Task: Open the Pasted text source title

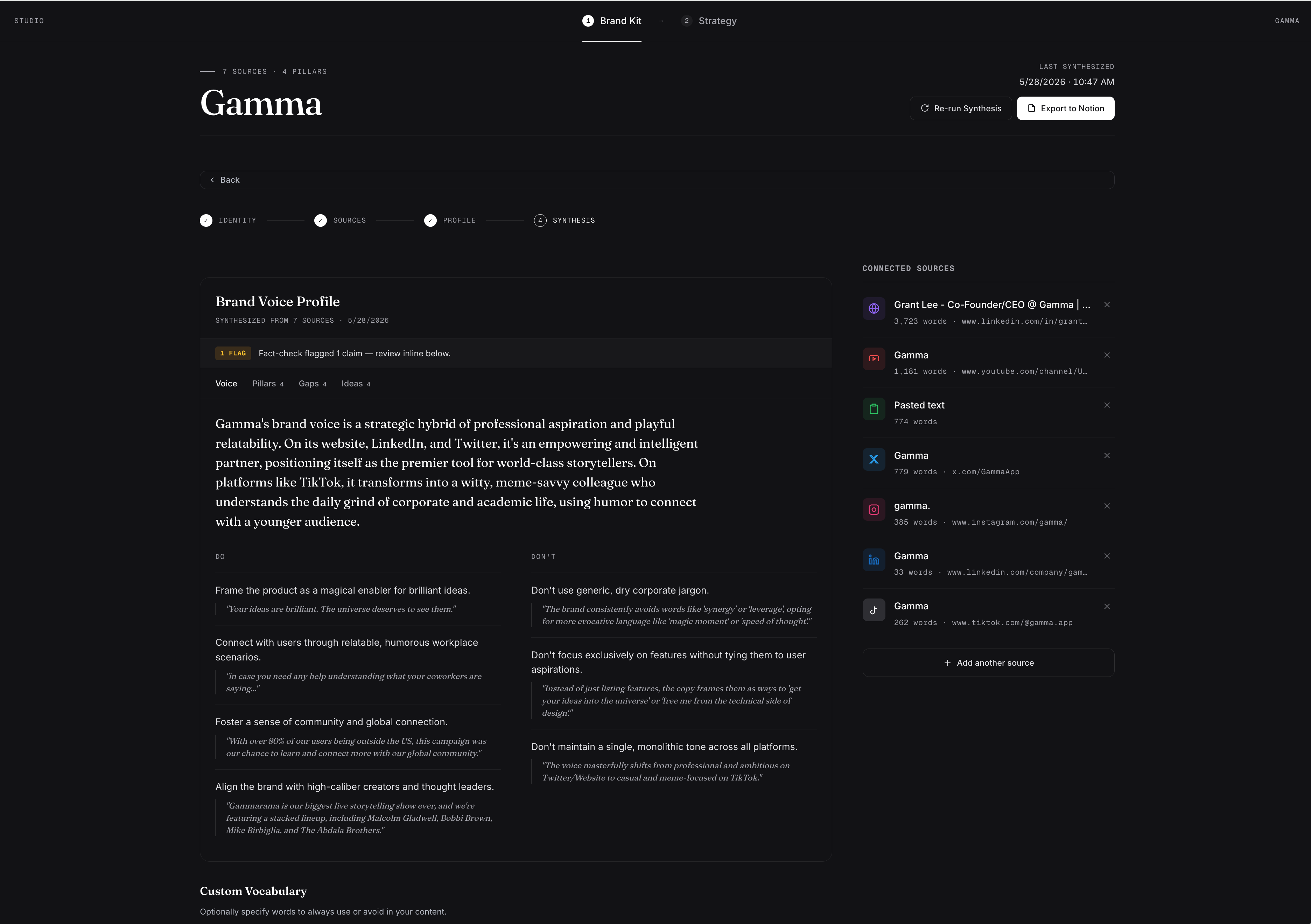Action: (x=919, y=405)
